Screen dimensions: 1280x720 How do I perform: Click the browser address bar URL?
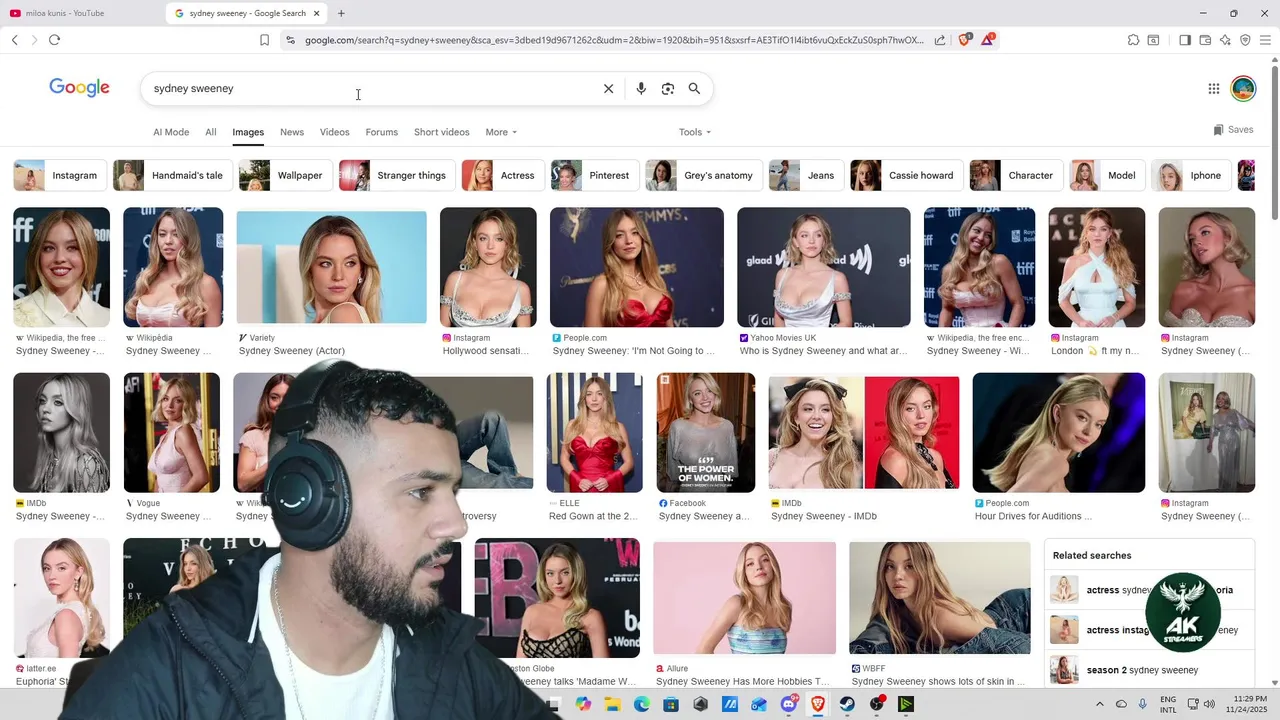click(614, 40)
